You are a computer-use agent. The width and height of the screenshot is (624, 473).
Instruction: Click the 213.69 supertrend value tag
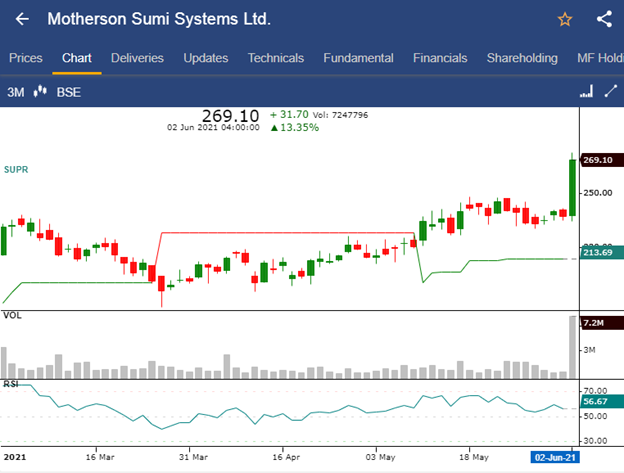(602, 252)
